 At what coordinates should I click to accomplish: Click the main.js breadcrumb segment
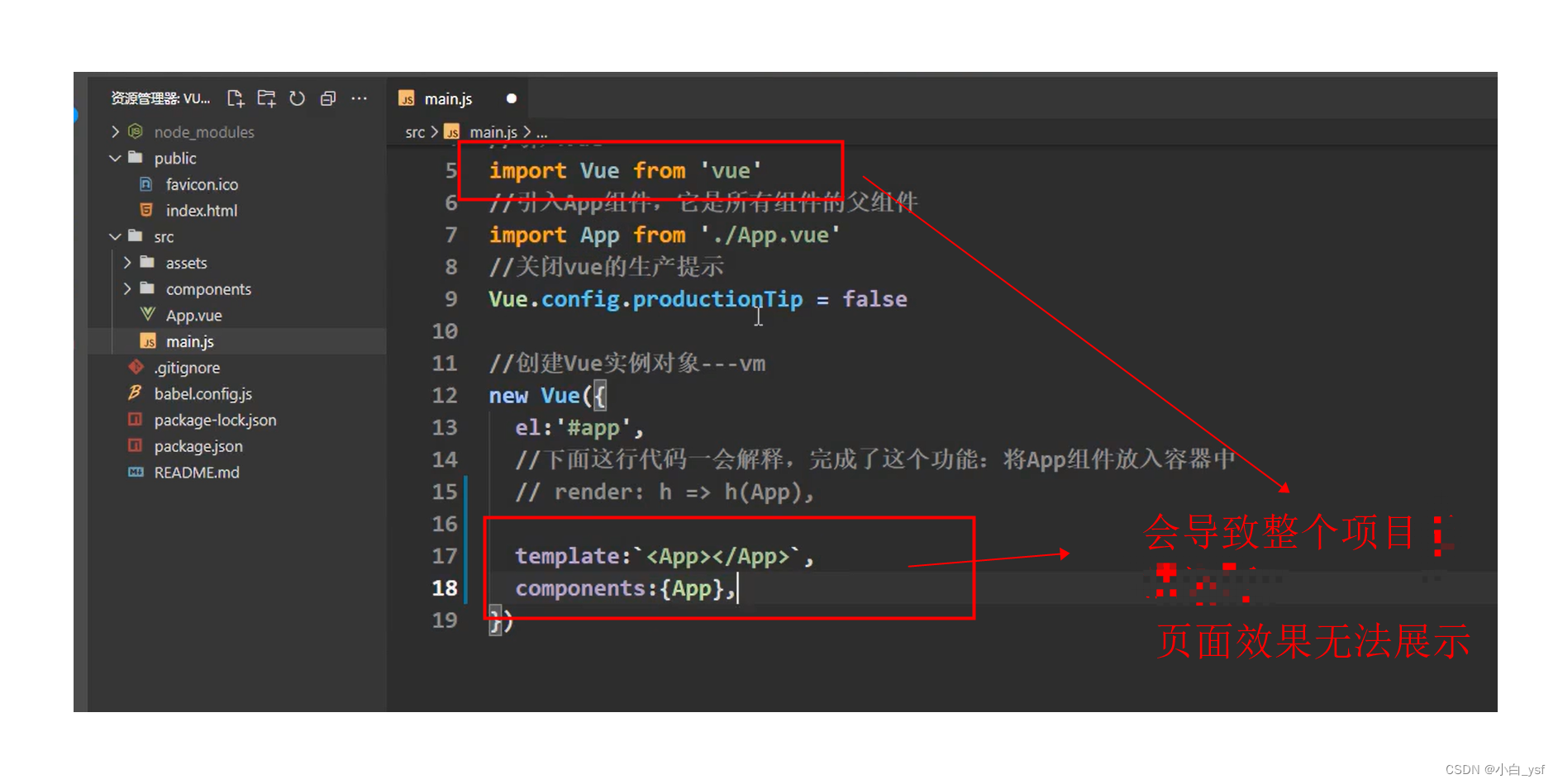tap(493, 132)
